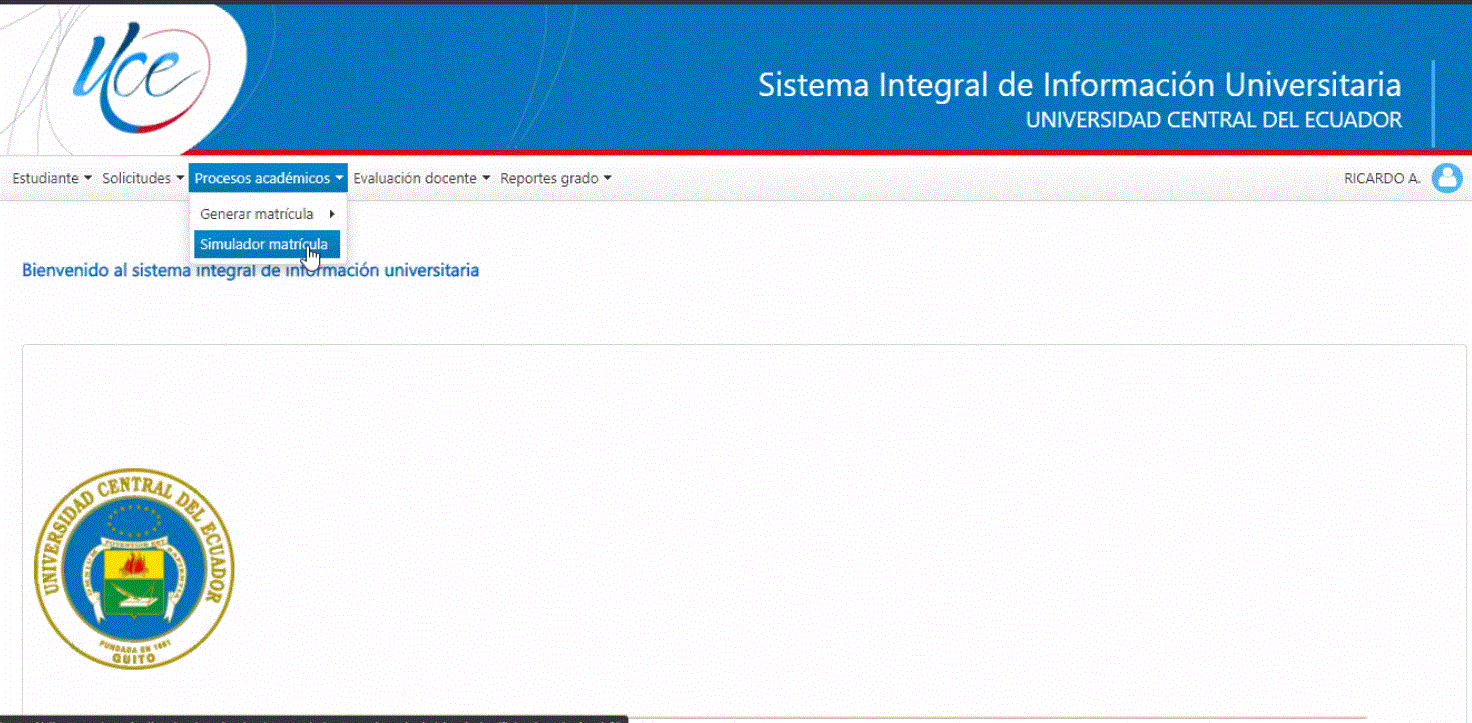
Task: Click the Bienvenido al sistema integral text
Action: pos(250,270)
